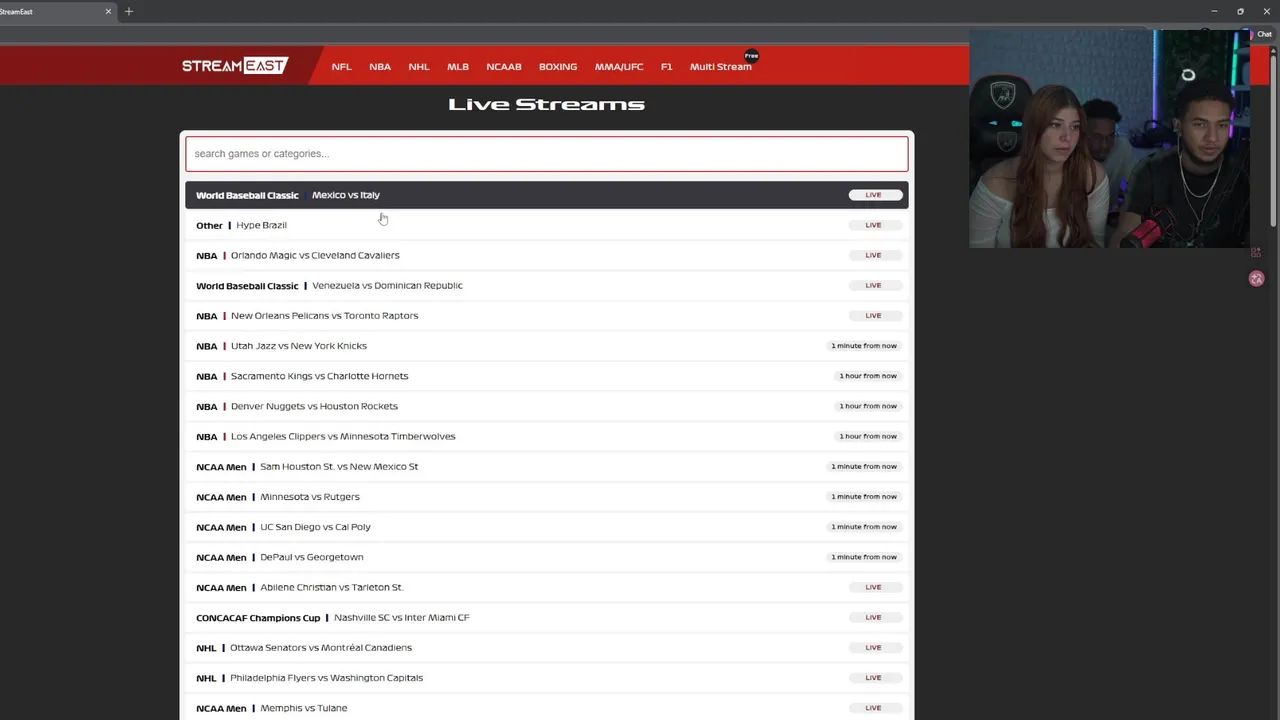Image resolution: width=1280 pixels, height=720 pixels.
Task: Open the MMA/UFC menu item
Action: (x=619, y=67)
